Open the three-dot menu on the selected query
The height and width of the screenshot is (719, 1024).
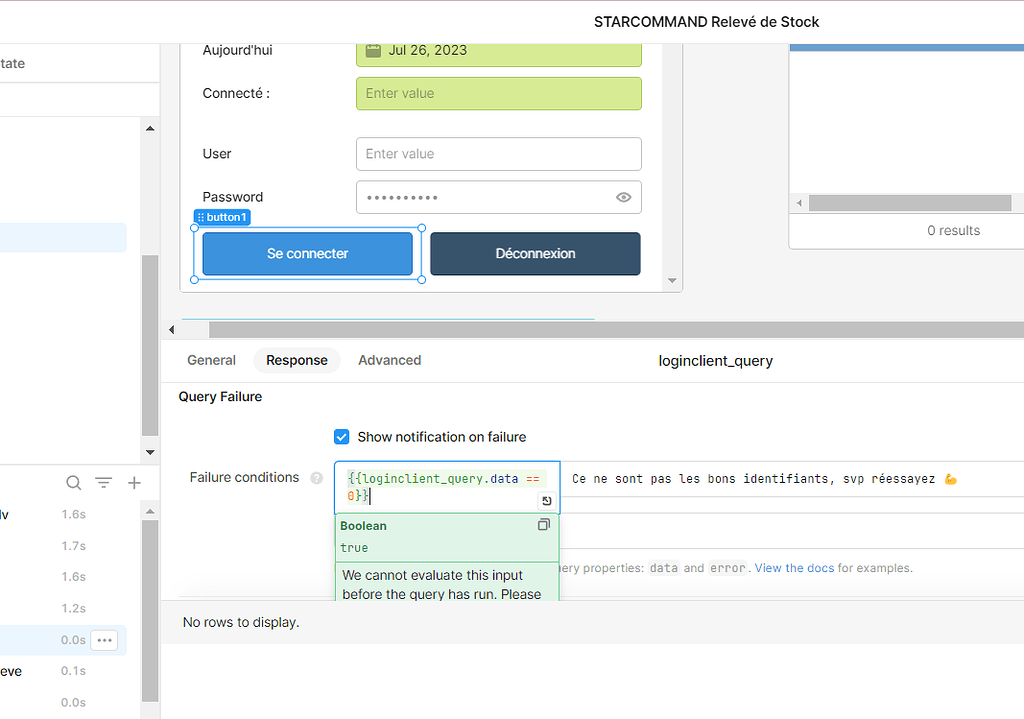(104, 639)
